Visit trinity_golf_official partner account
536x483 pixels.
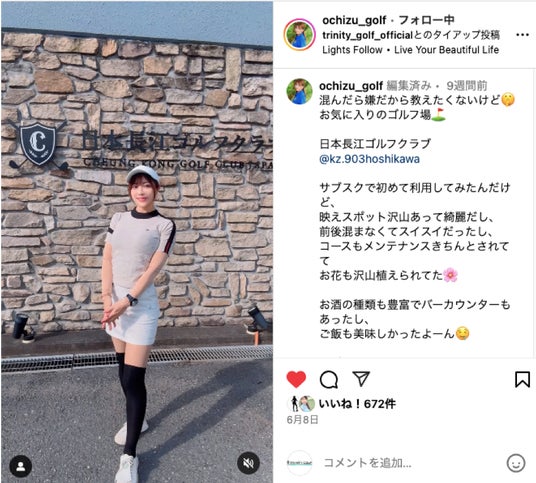tap(367, 35)
